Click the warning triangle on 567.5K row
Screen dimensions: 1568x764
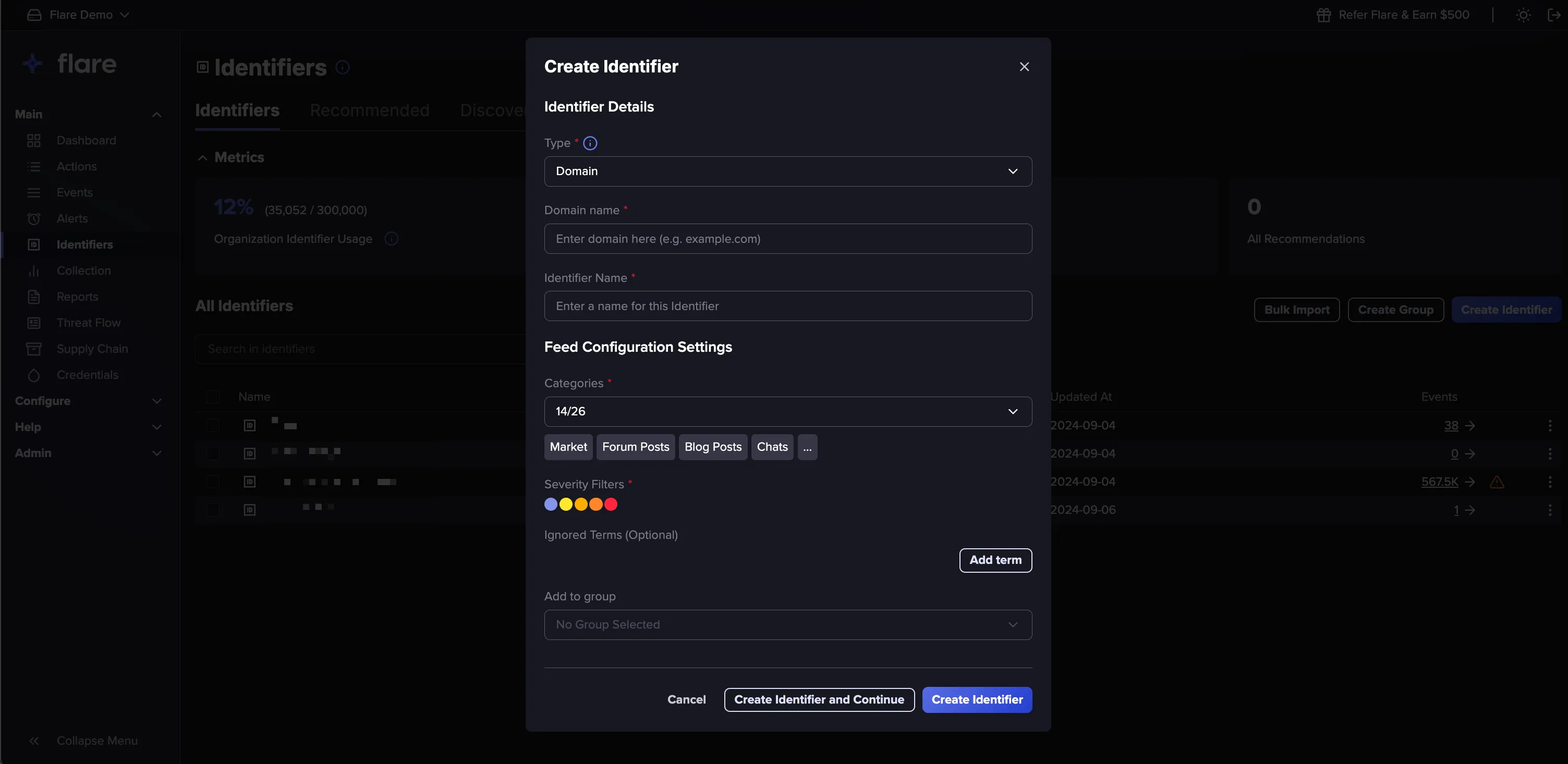pos(1497,482)
